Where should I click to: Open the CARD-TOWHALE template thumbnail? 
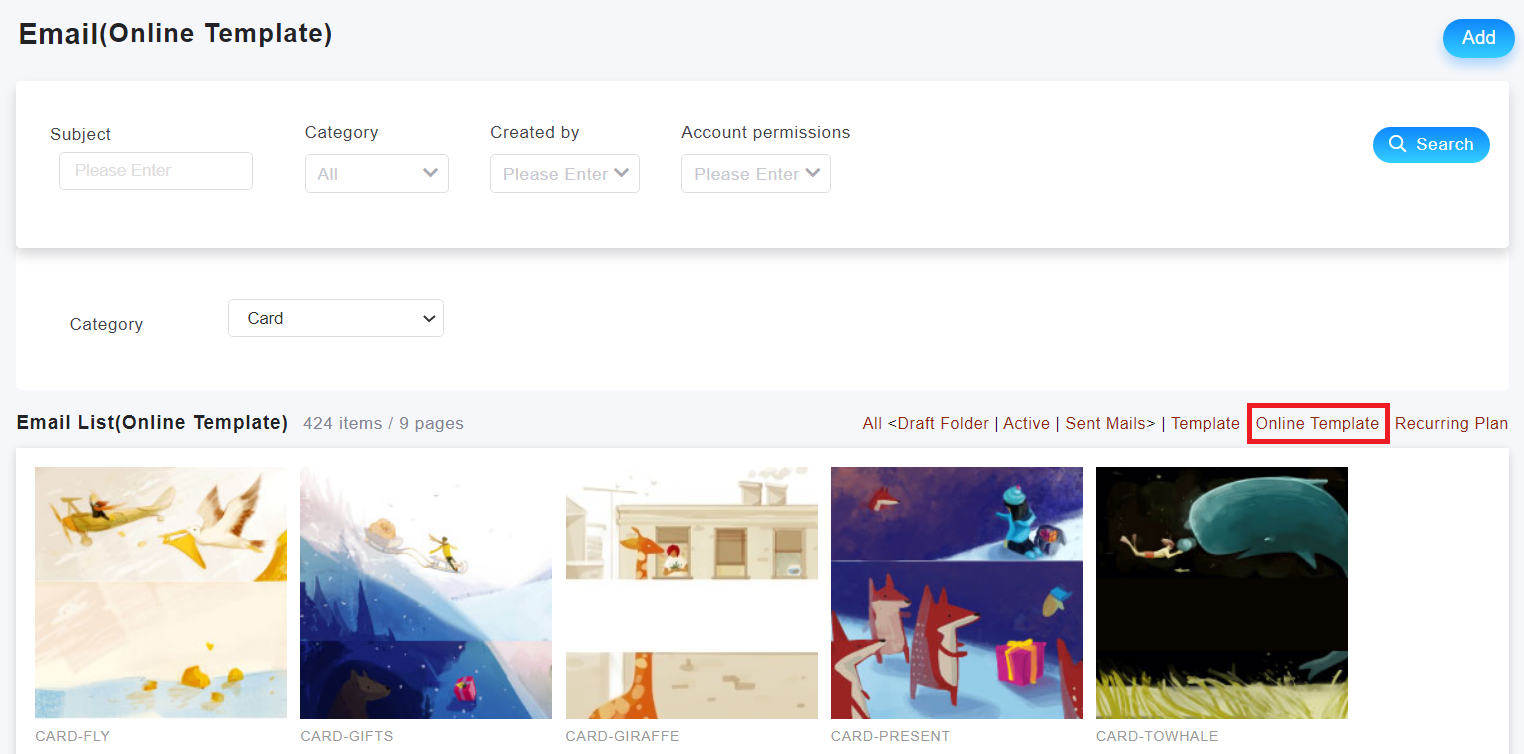pyautogui.click(x=1222, y=593)
